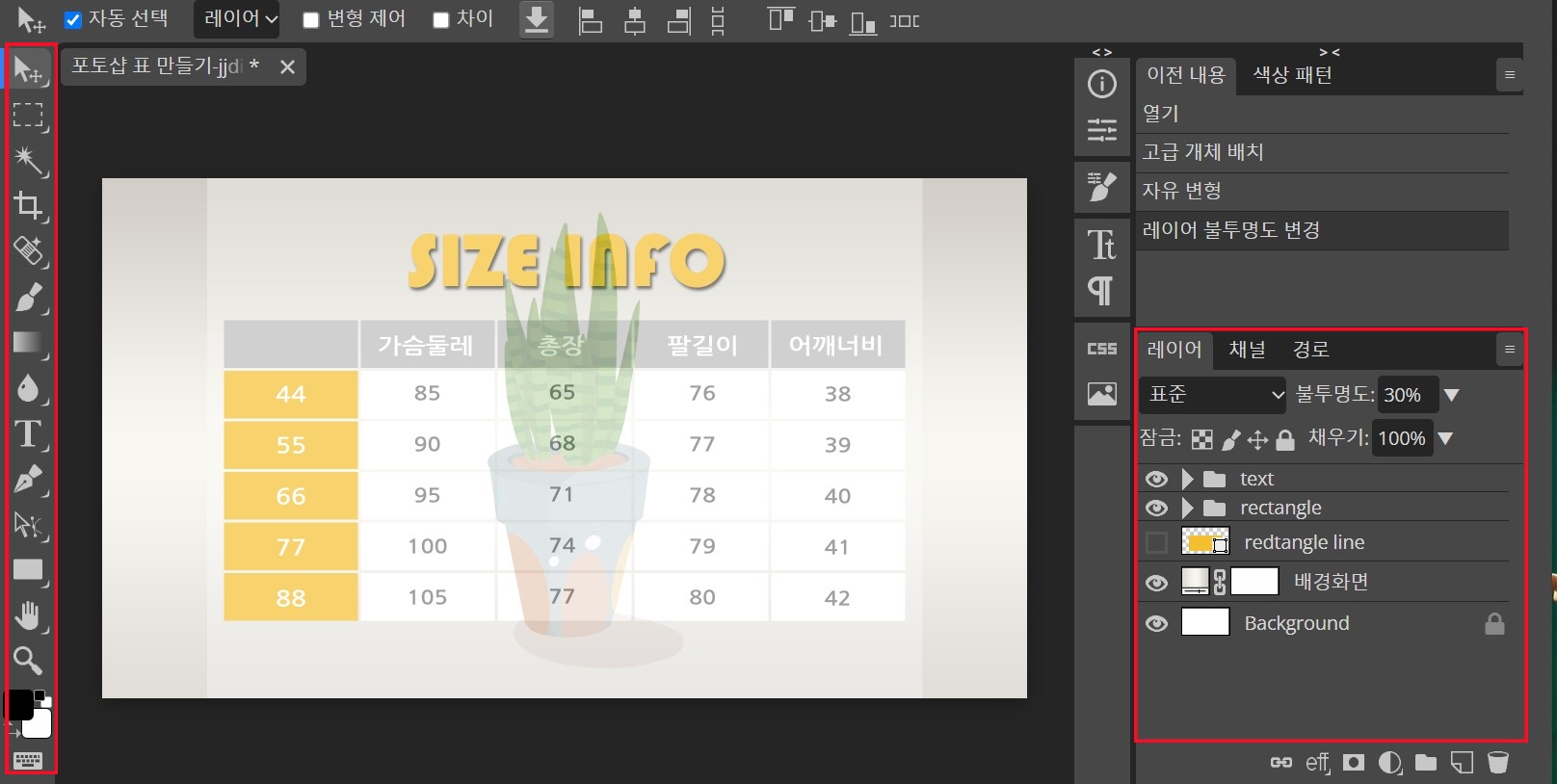
Task: Select the Rectangular Marquee tool
Action: click(x=28, y=116)
